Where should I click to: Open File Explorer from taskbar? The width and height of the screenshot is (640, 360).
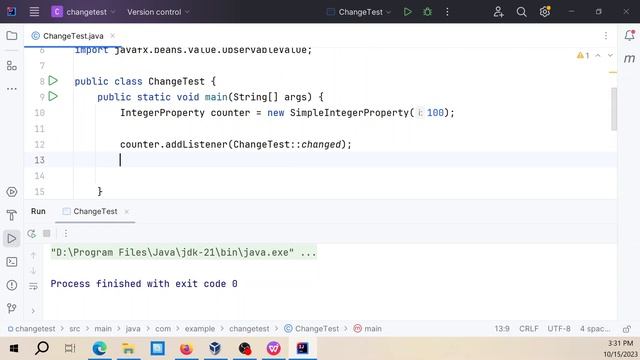coord(128,349)
